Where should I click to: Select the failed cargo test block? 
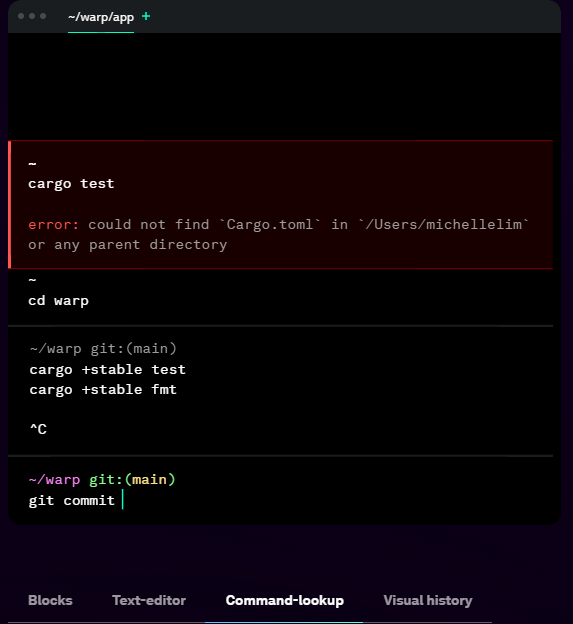(281, 205)
